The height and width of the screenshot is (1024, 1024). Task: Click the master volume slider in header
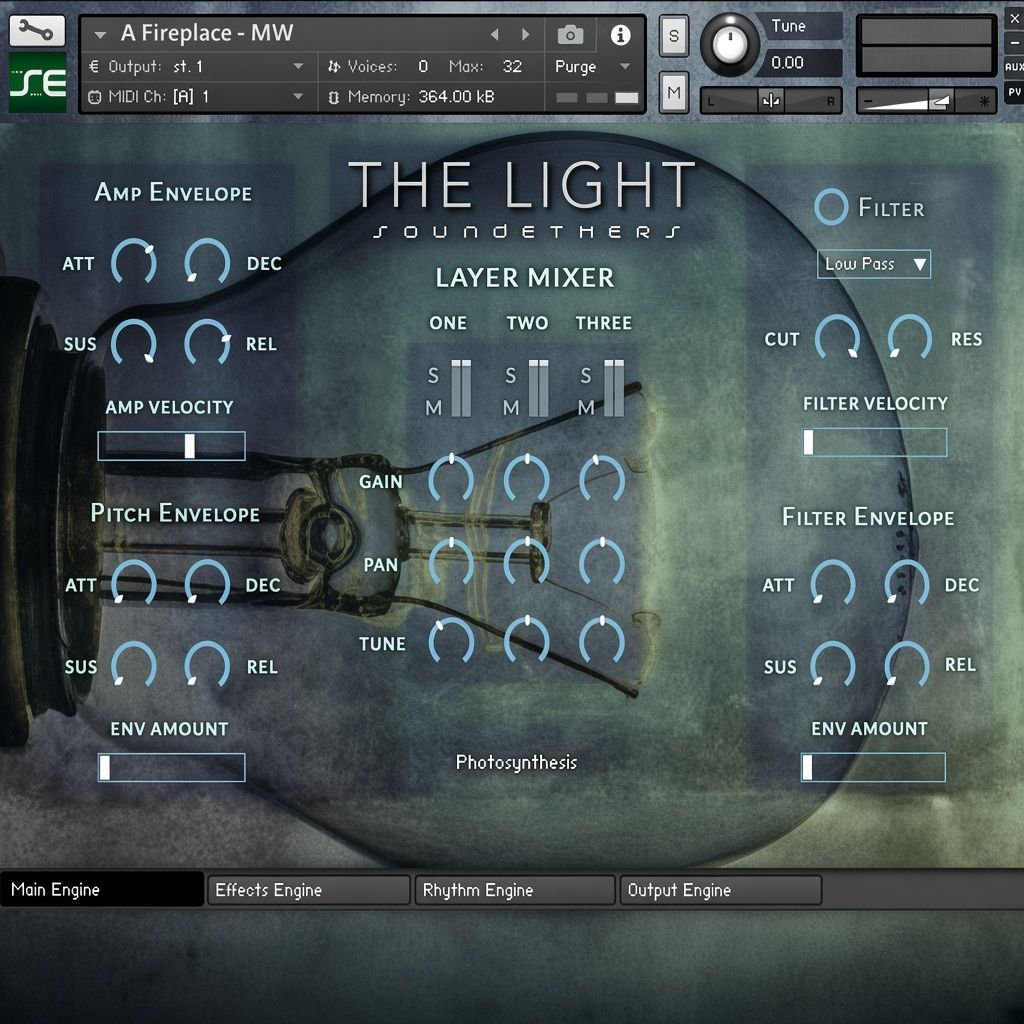[926, 101]
